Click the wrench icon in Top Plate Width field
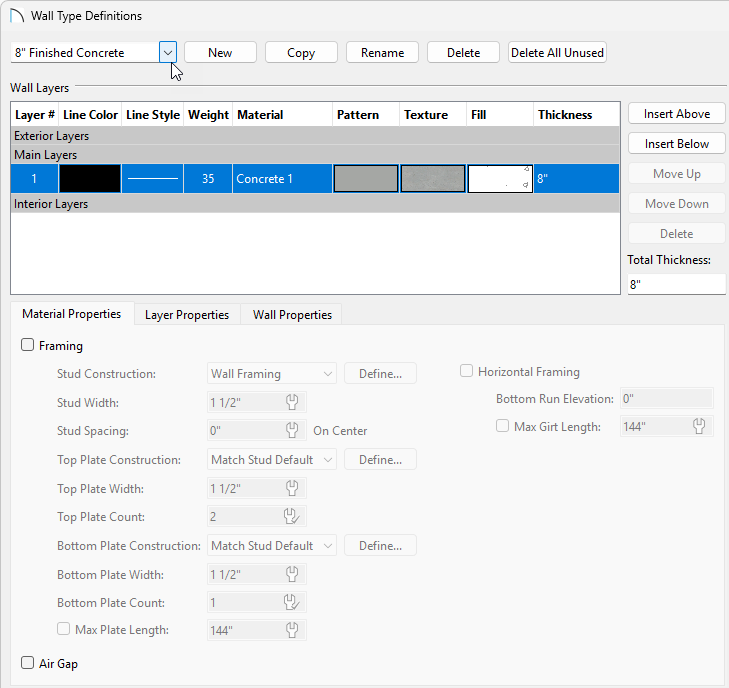Image resolution: width=729 pixels, height=688 pixels. coord(292,488)
